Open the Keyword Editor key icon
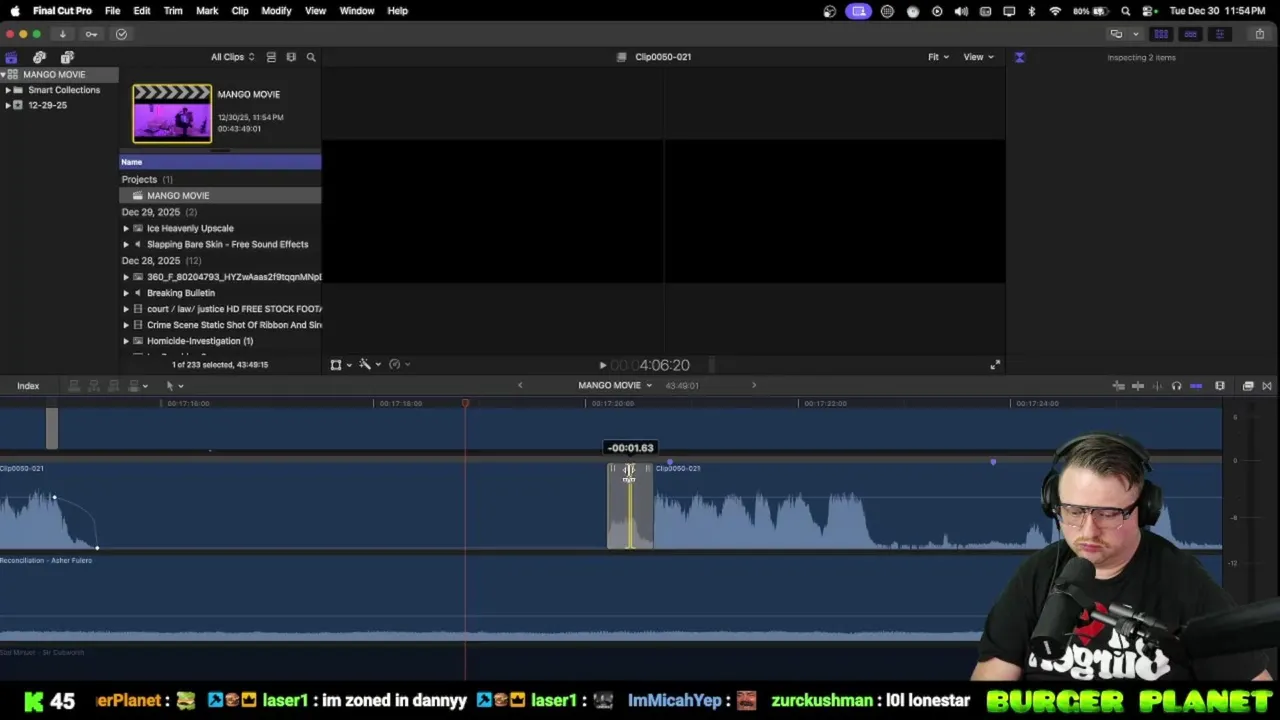This screenshot has height=720, width=1280. (91, 34)
